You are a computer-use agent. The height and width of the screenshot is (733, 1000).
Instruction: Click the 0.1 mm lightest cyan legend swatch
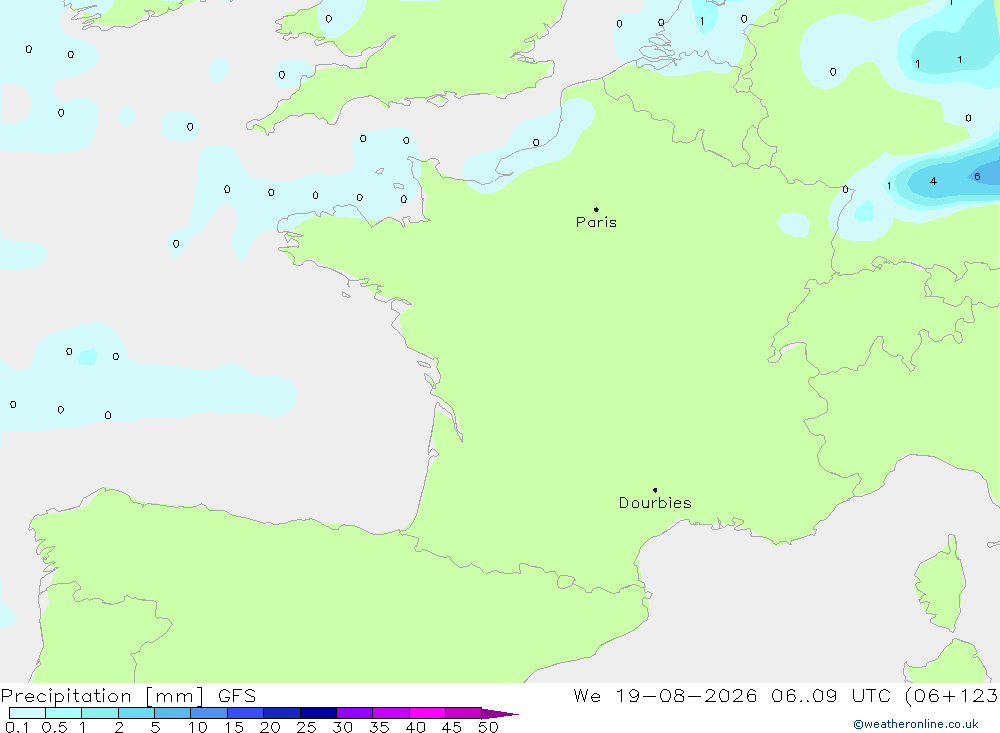pyautogui.click(x=27, y=713)
